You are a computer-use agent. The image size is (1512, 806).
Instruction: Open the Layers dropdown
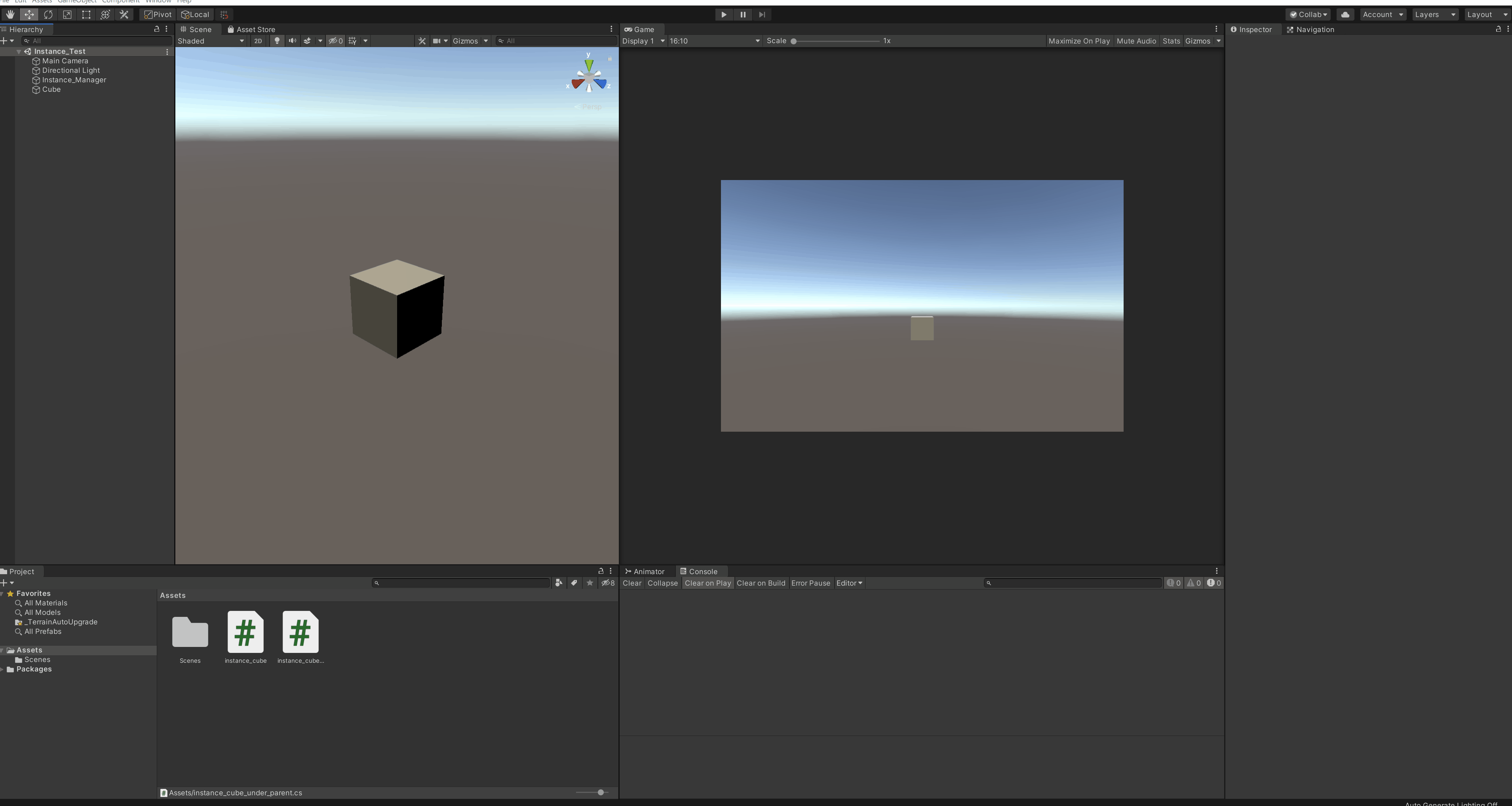point(1434,15)
